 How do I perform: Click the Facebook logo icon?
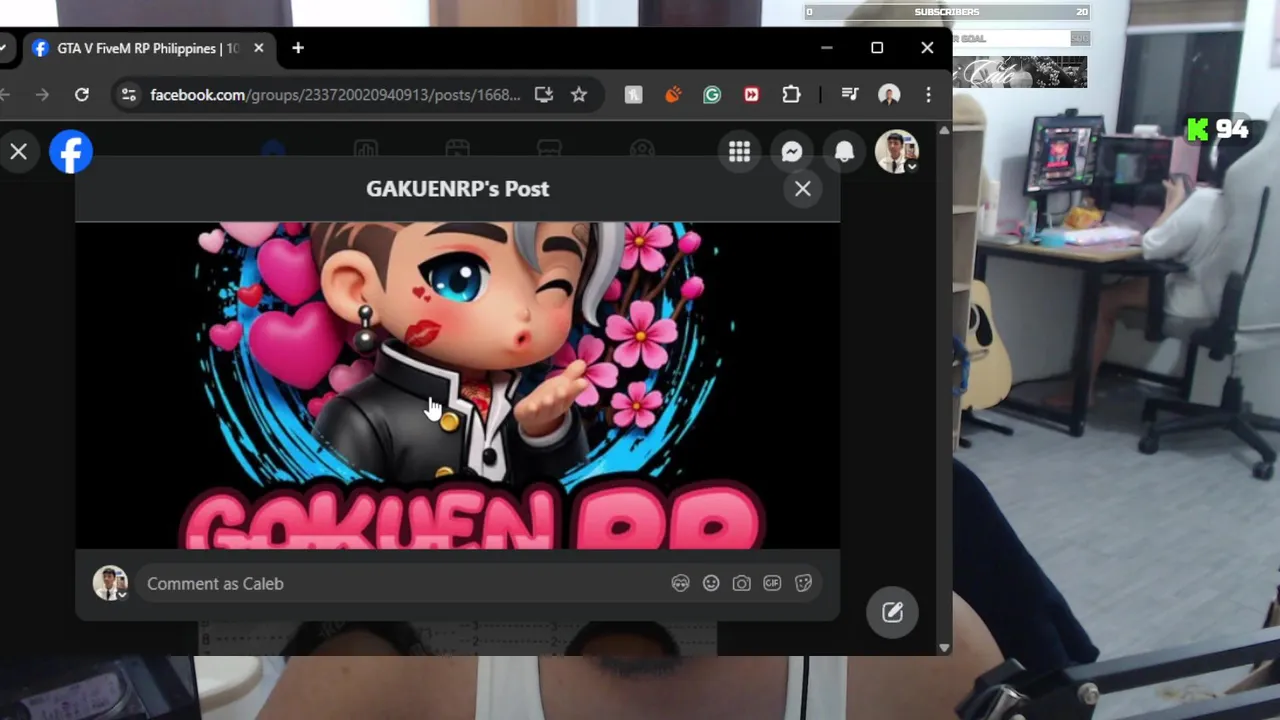click(x=71, y=152)
